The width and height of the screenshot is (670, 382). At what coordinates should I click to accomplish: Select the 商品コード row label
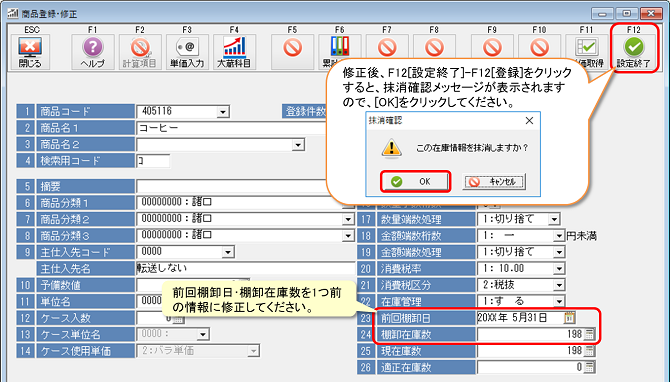point(85,112)
